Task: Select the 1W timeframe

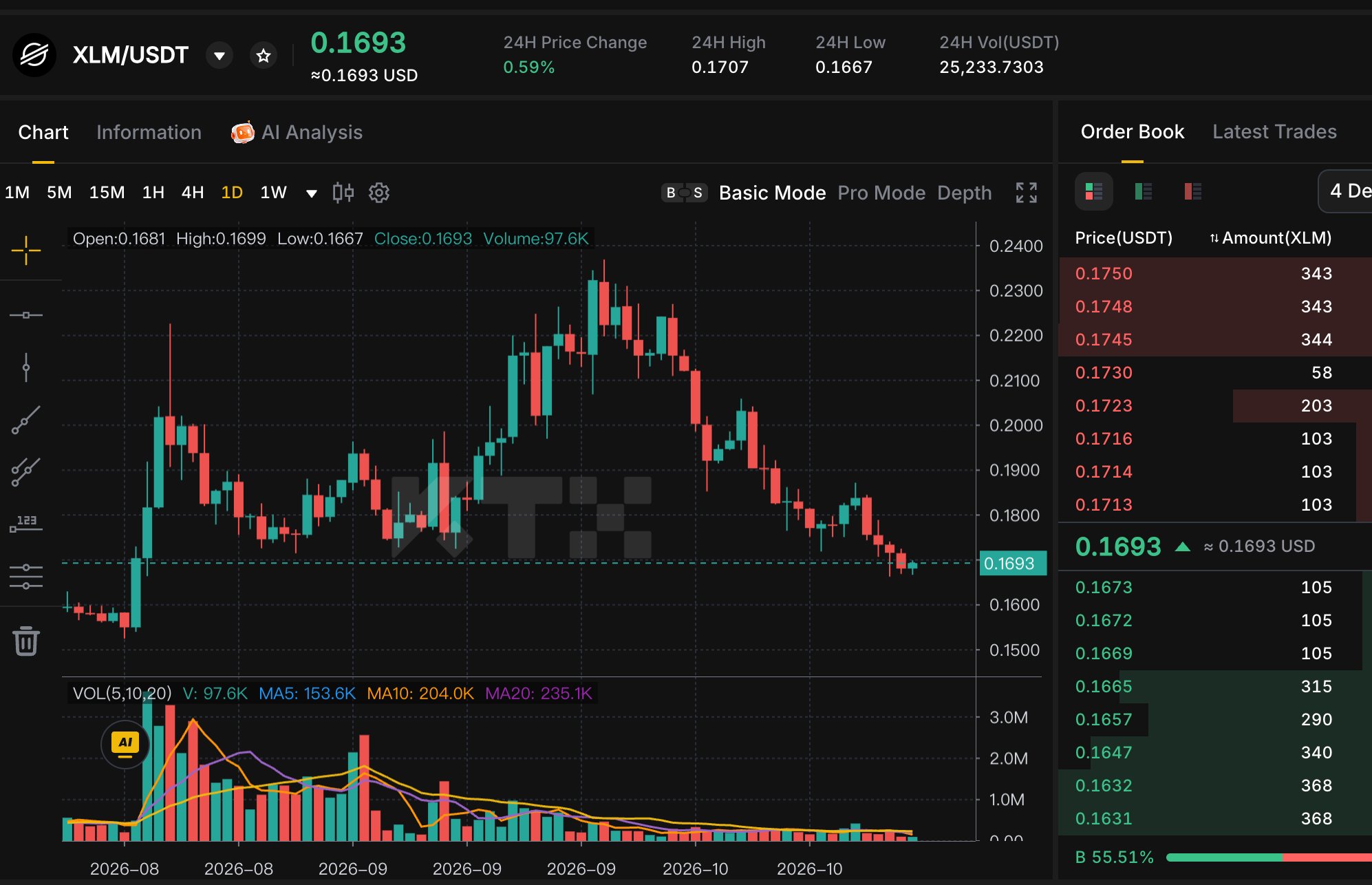Action: point(273,193)
